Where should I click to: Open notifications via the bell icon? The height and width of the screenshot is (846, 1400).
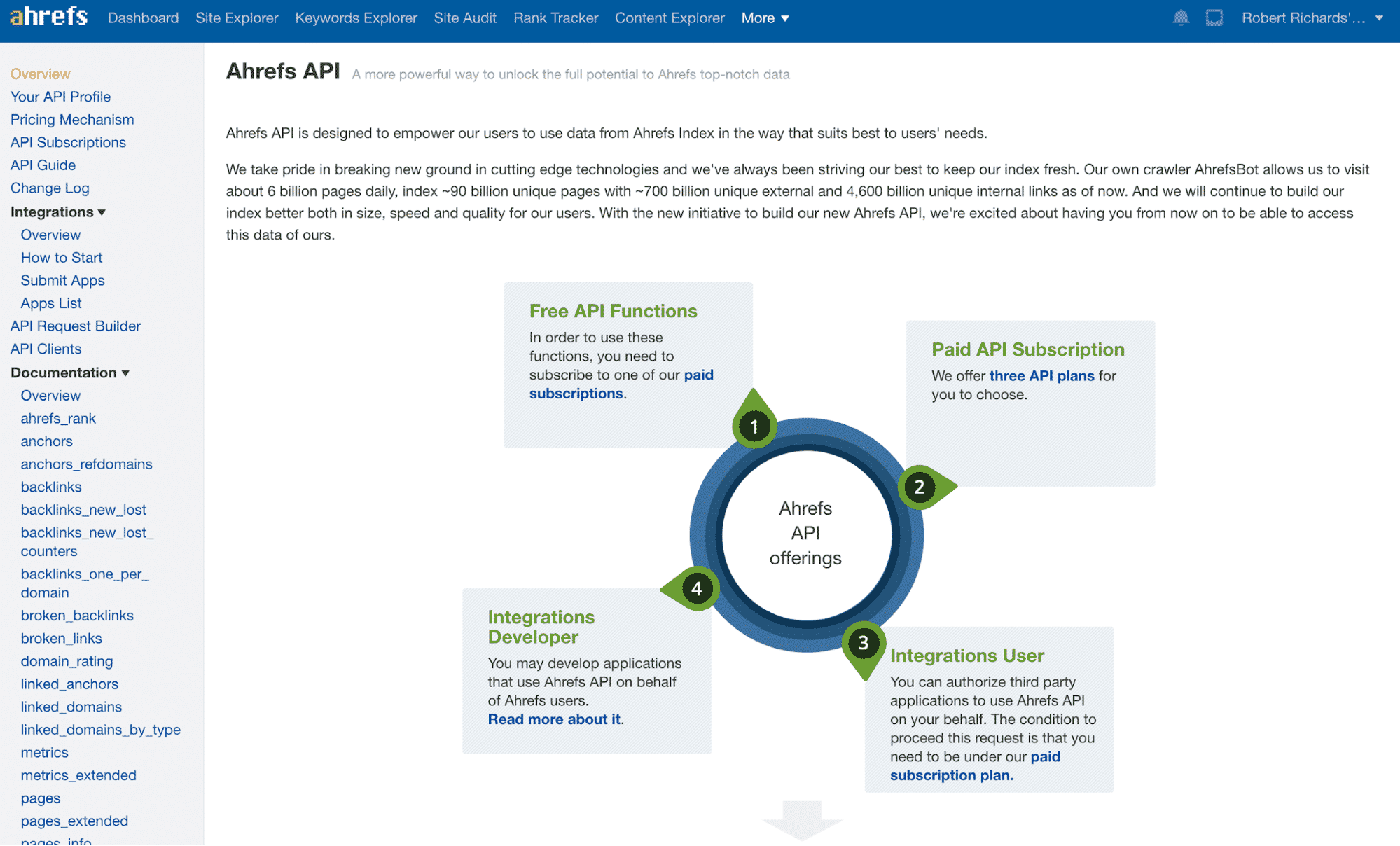tap(1181, 18)
